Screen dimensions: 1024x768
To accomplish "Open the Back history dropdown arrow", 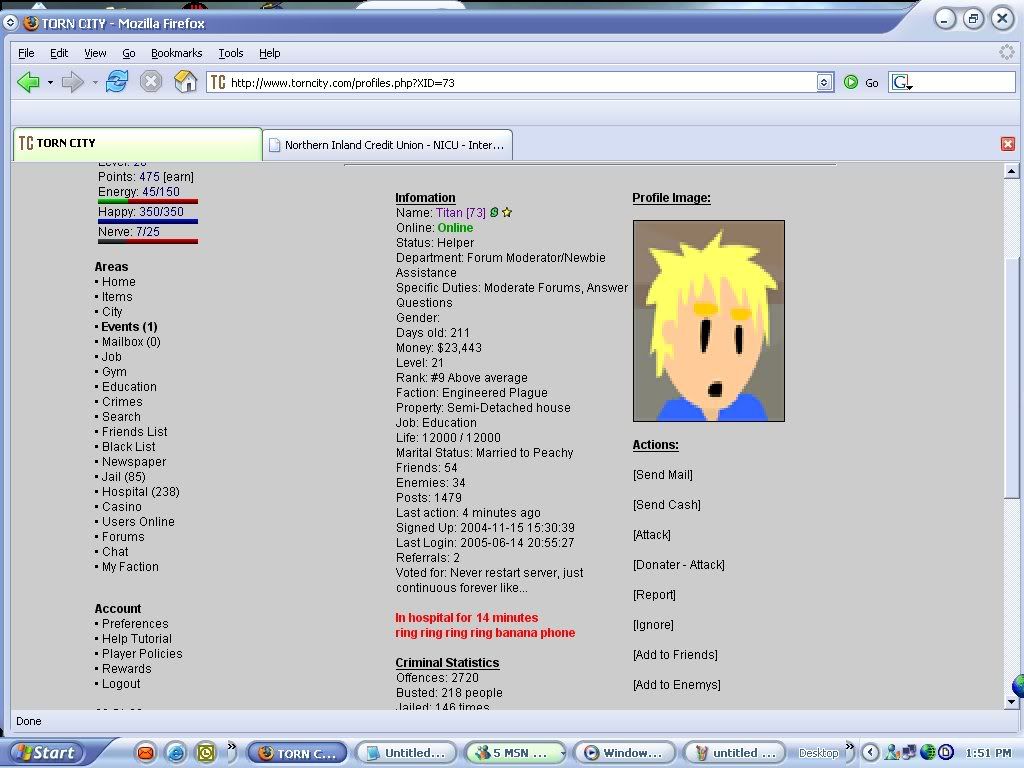I will pyautogui.click(x=50, y=82).
